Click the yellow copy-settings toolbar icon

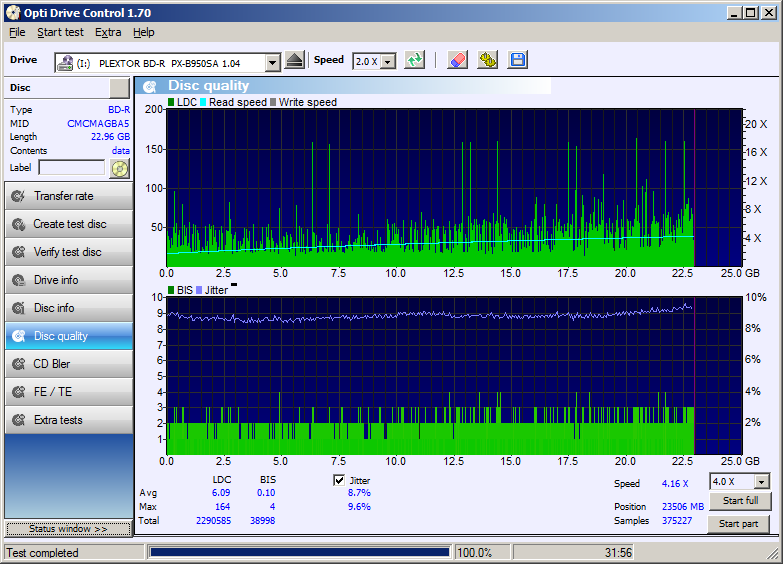(x=487, y=60)
